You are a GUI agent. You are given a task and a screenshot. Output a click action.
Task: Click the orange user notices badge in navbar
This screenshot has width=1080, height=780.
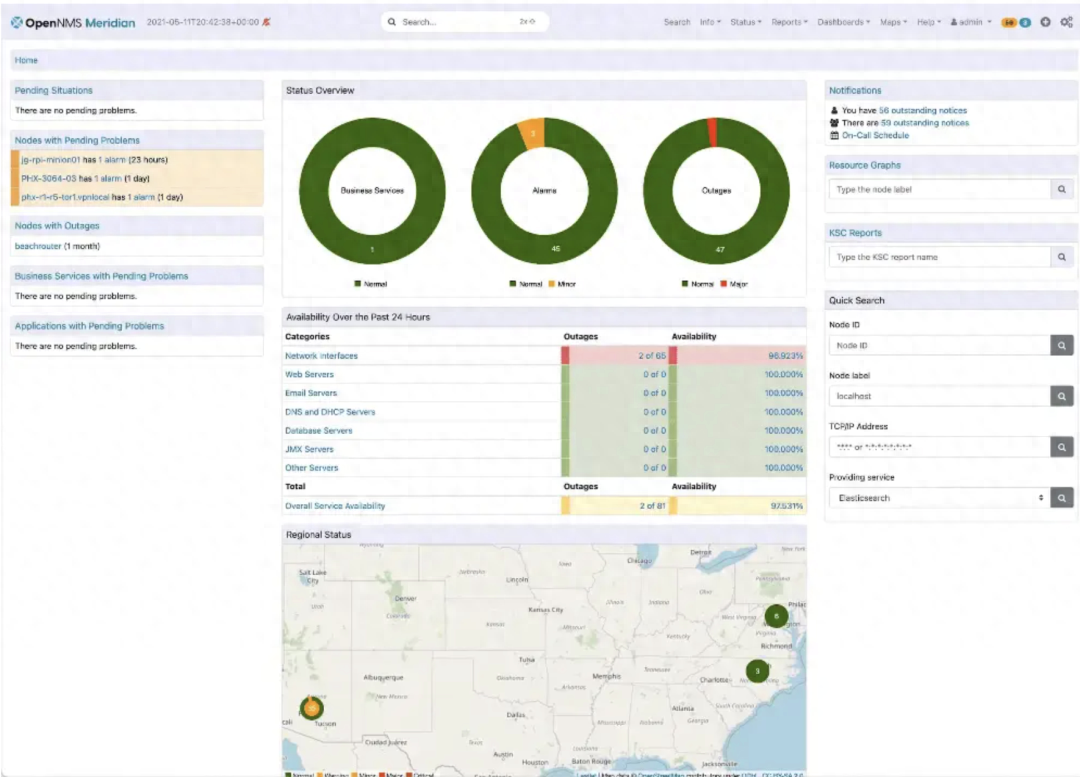pos(1009,22)
